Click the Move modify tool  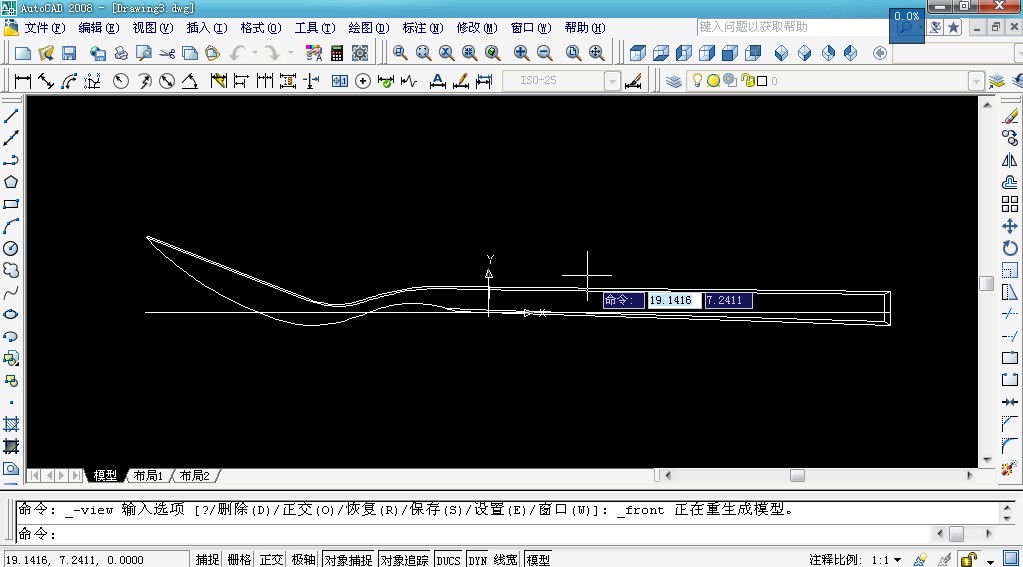click(1009, 226)
